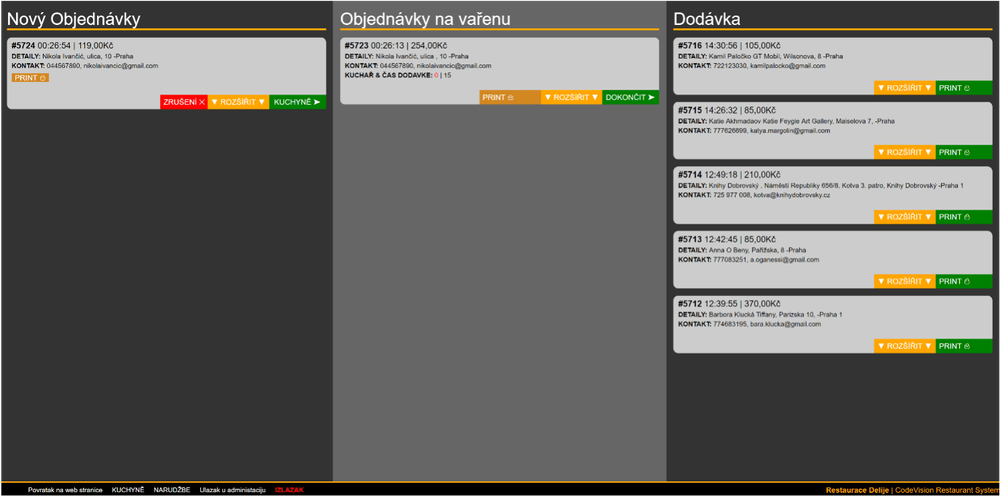Log out using the red IZLAZAK link
Screen dimensions: 1000x497
click(289, 490)
